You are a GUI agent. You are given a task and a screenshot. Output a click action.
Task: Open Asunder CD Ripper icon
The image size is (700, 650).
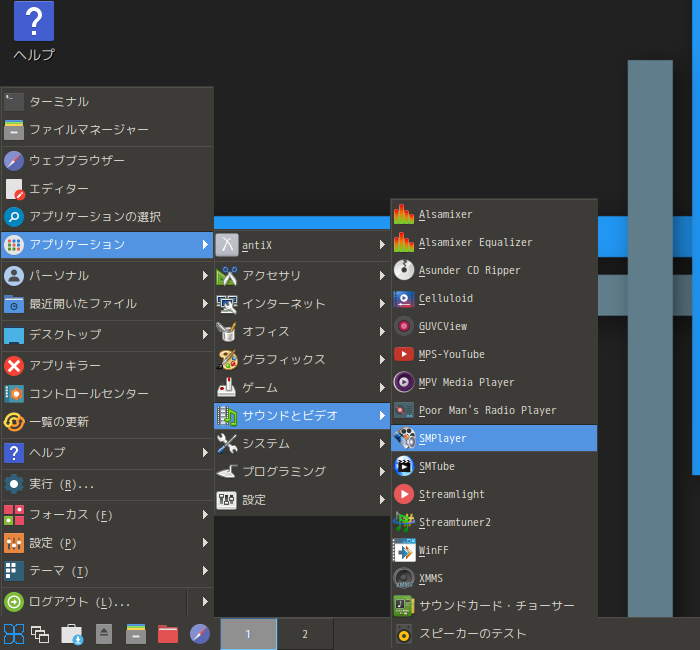(x=404, y=270)
